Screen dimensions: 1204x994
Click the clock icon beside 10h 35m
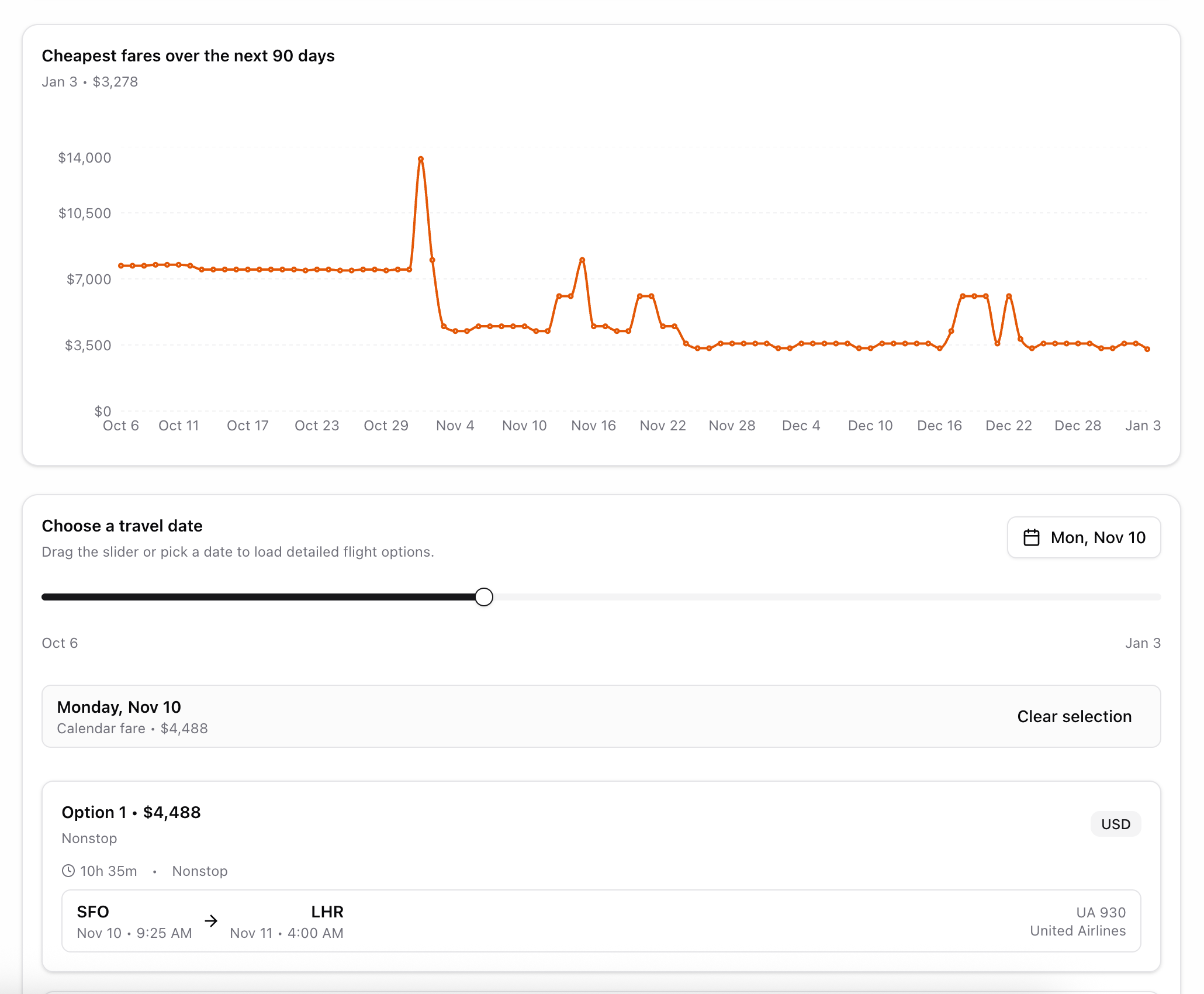(68, 871)
